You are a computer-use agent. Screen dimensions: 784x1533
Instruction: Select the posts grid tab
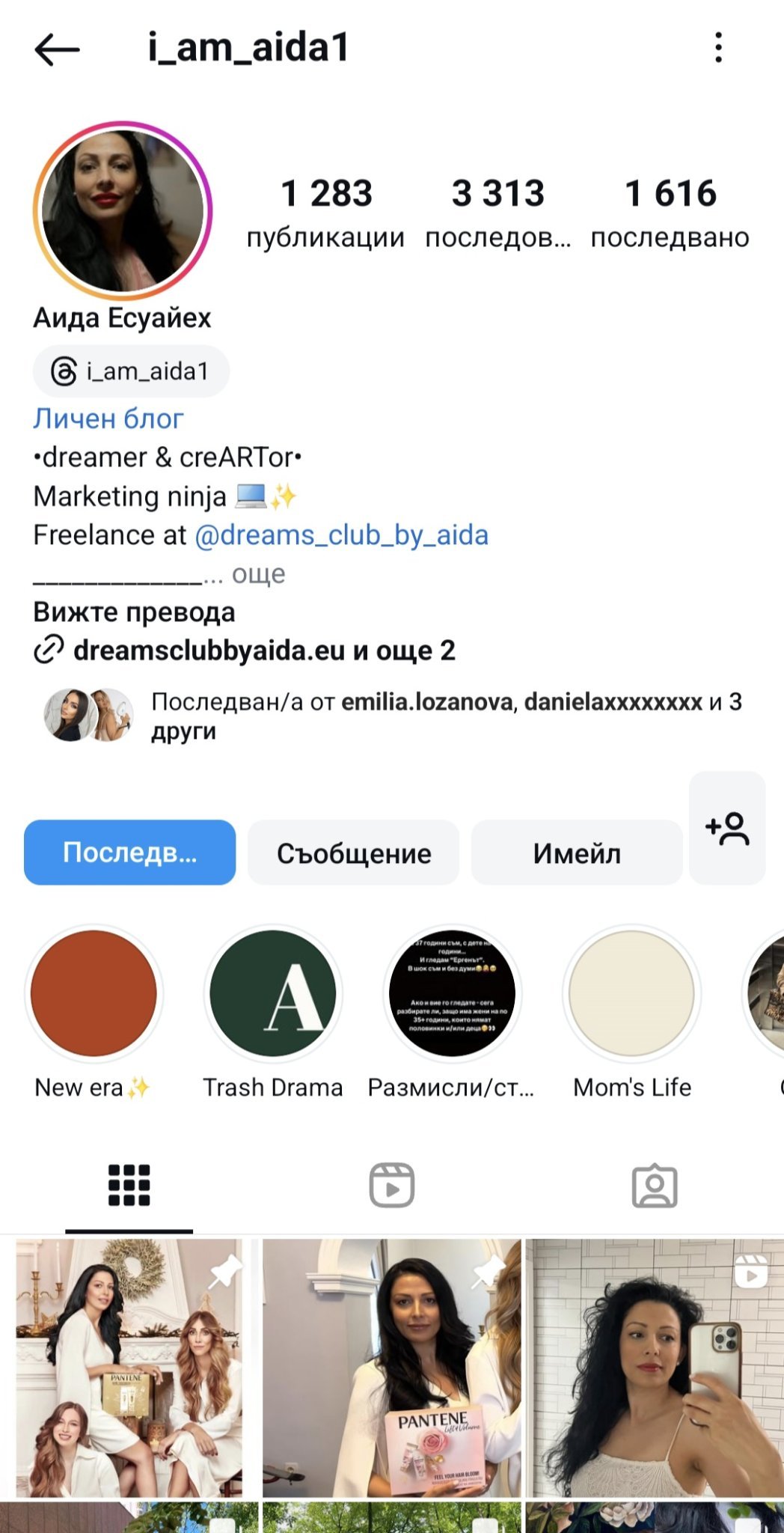pos(129,1185)
